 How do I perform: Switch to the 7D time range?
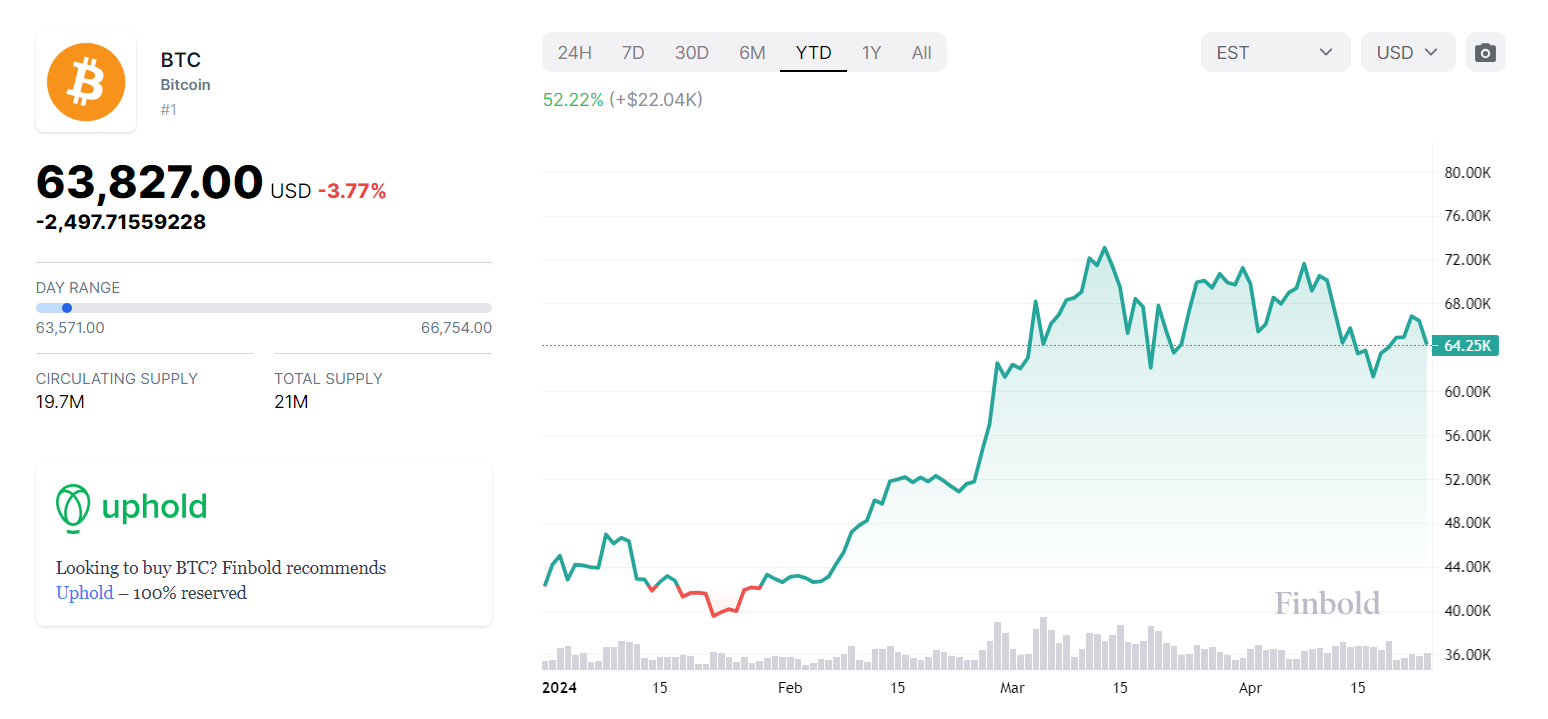click(x=633, y=53)
